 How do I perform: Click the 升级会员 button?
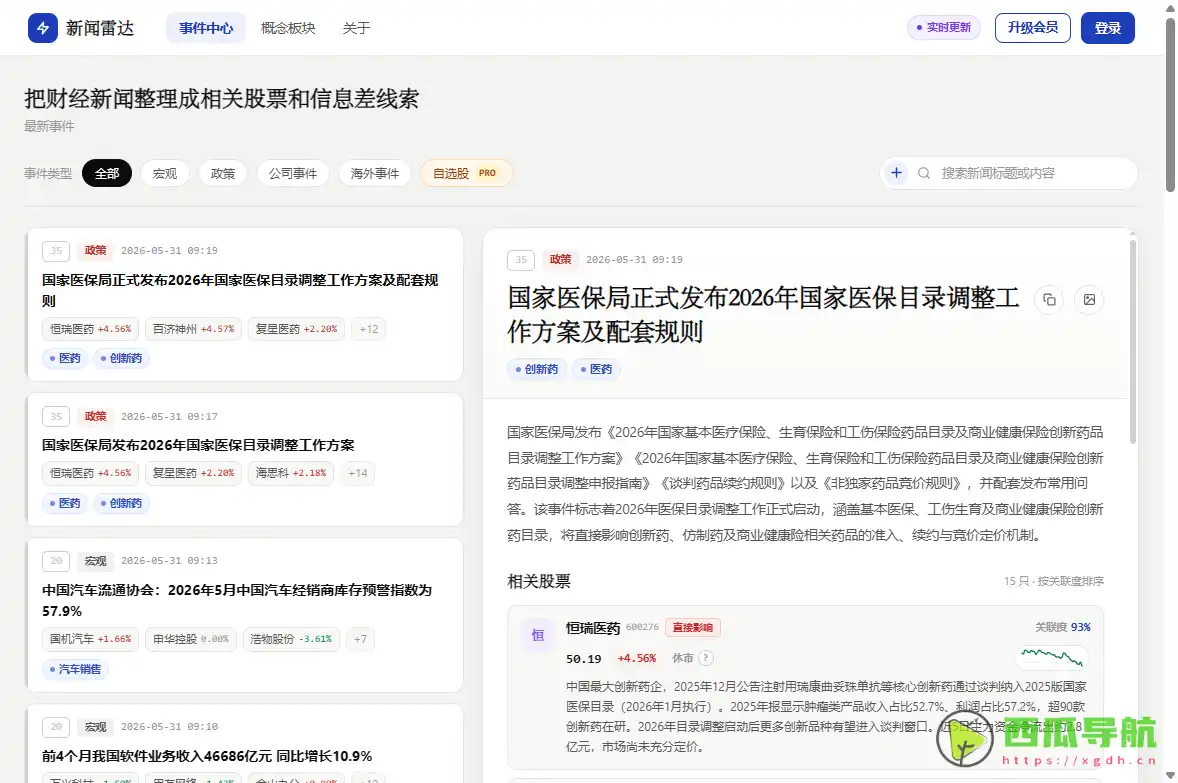1032,28
